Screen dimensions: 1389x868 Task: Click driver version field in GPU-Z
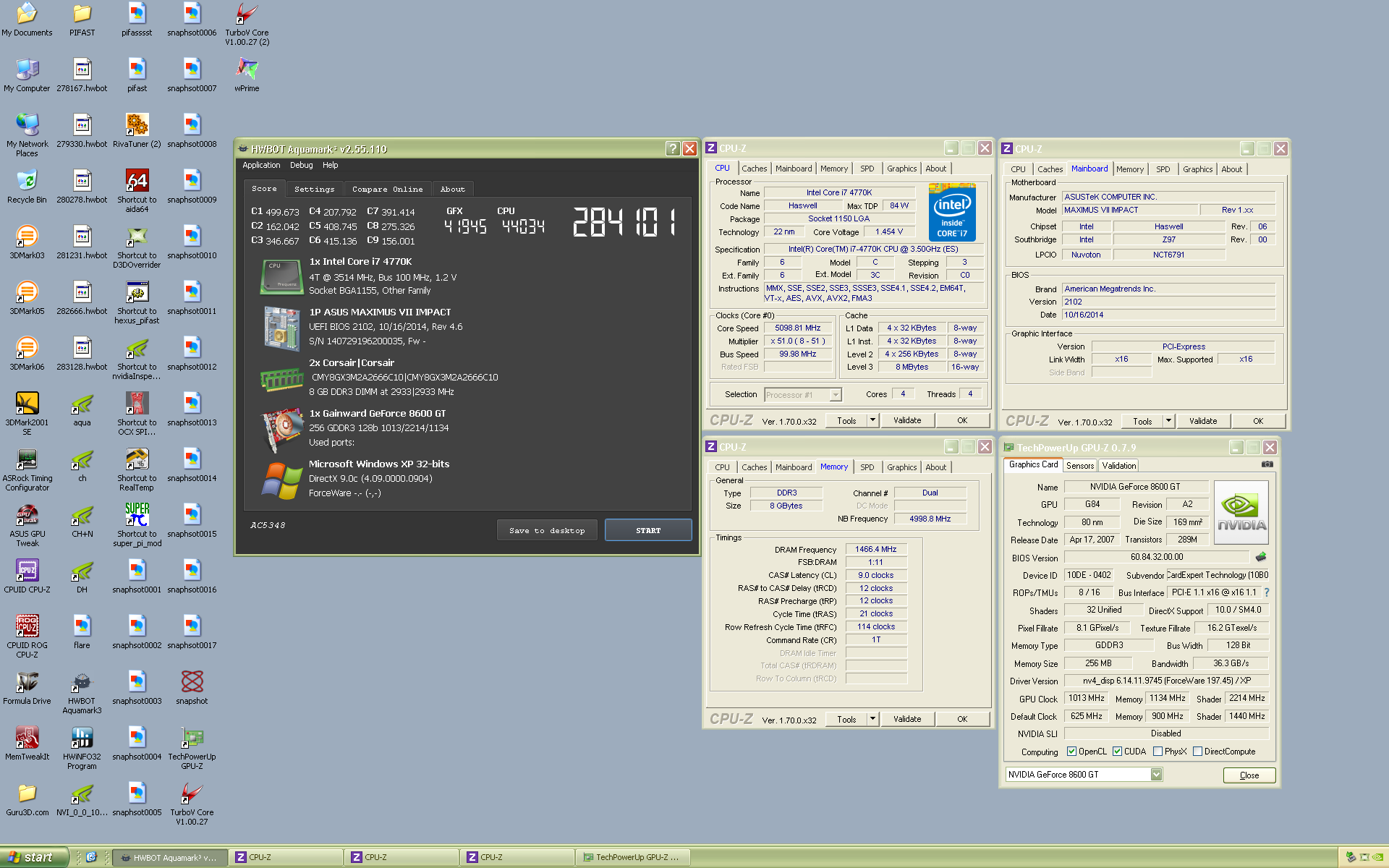[x=1166, y=681]
